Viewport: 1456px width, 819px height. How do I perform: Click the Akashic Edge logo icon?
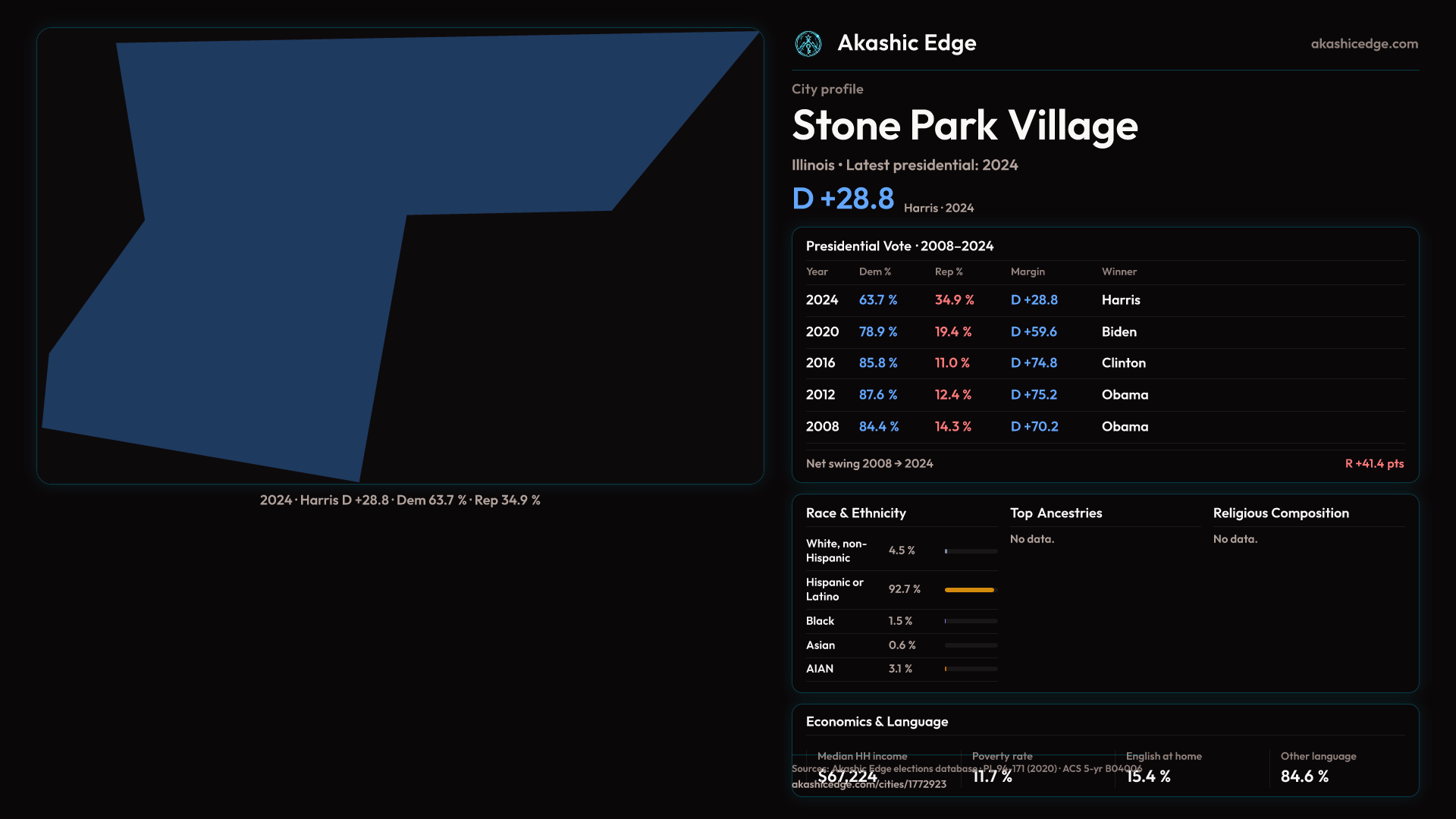click(x=808, y=44)
